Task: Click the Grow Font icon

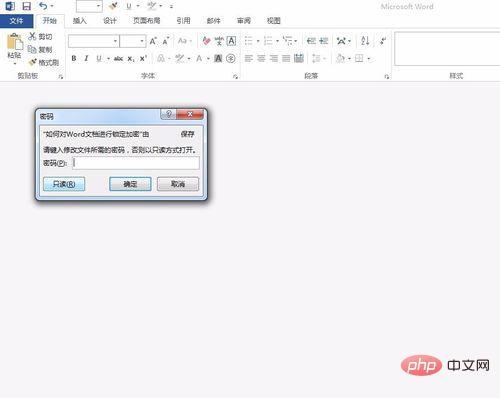Action: 153,41
